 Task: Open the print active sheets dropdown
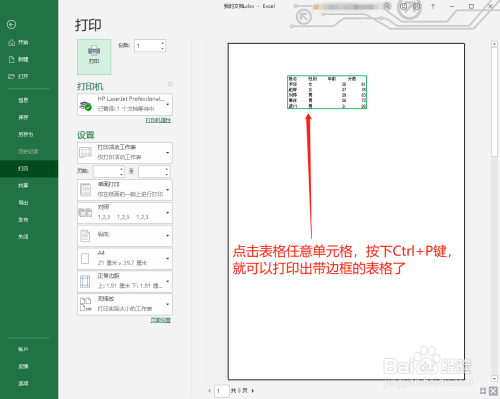pyautogui.click(x=125, y=153)
